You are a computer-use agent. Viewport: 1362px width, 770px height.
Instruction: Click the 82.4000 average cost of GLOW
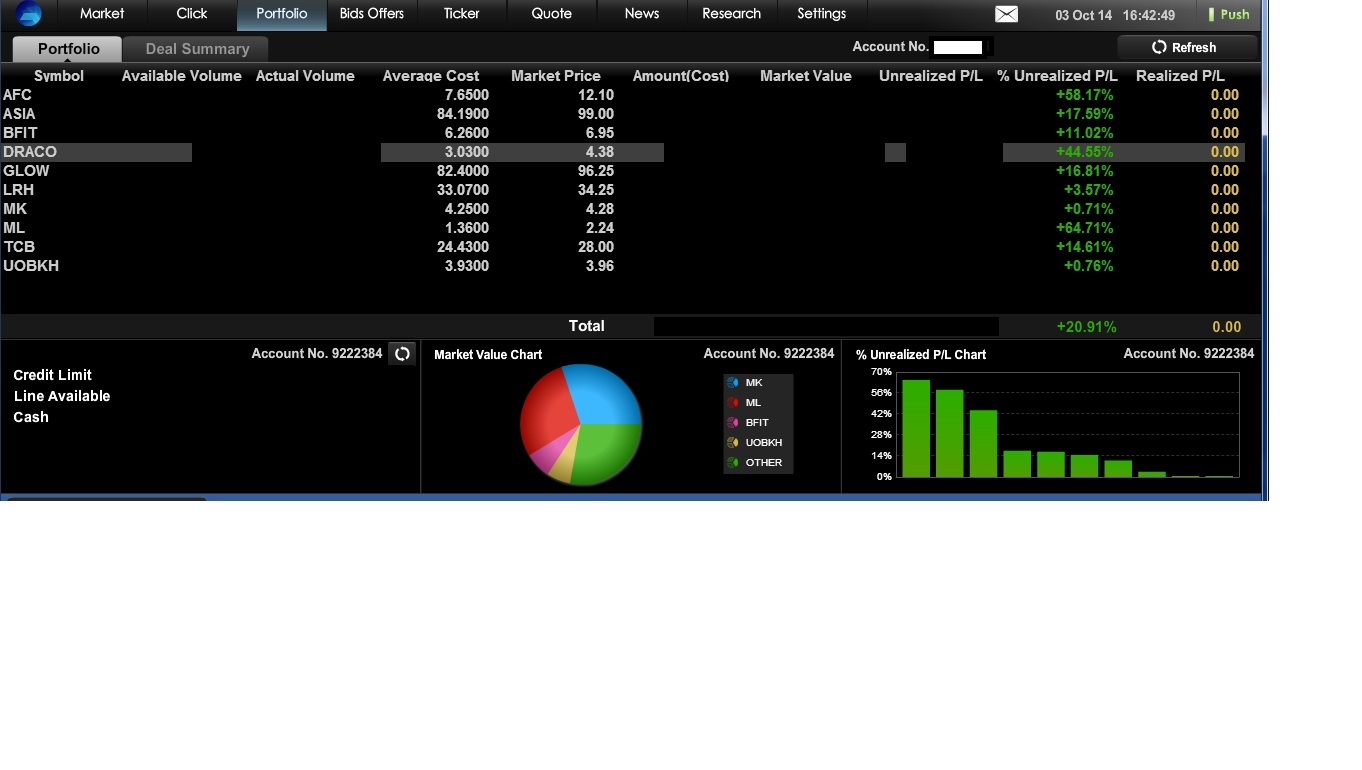pyautogui.click(x=463, y=171)
